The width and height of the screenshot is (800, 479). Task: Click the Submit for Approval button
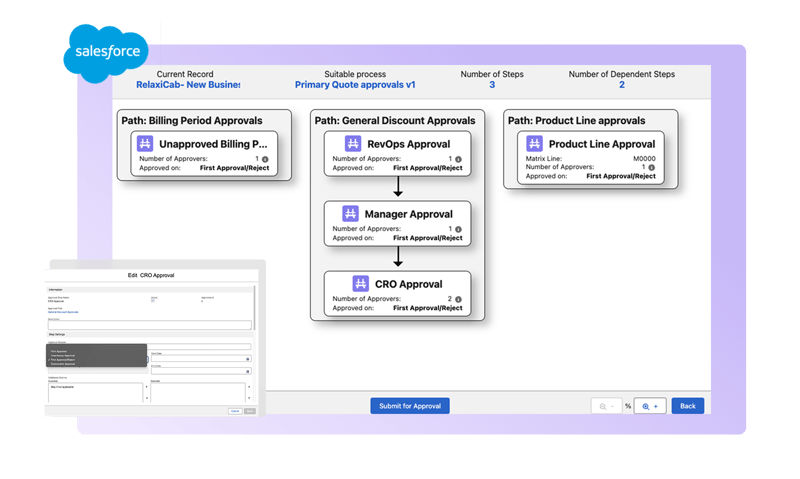click(410, 406)
